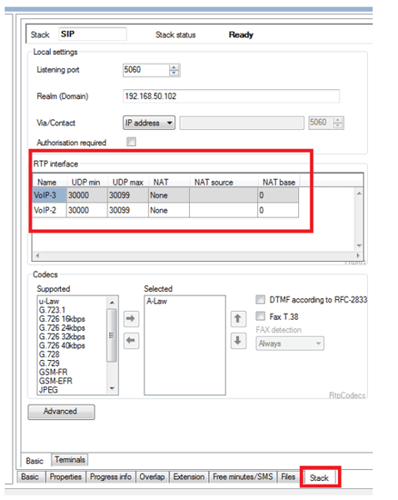Select JPEG in Supported list

[x=48, y=390]
